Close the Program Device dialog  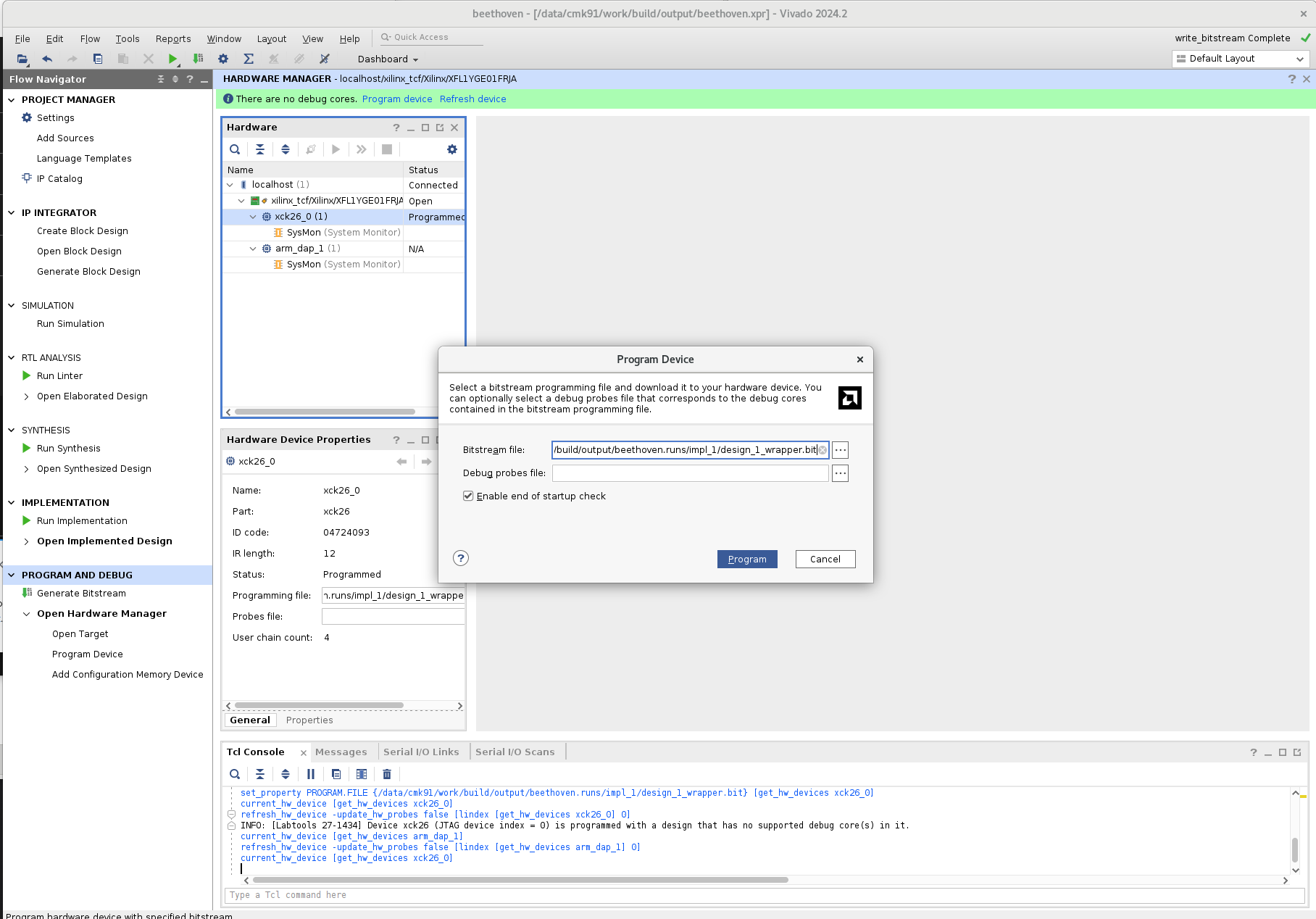coord(860,359)
